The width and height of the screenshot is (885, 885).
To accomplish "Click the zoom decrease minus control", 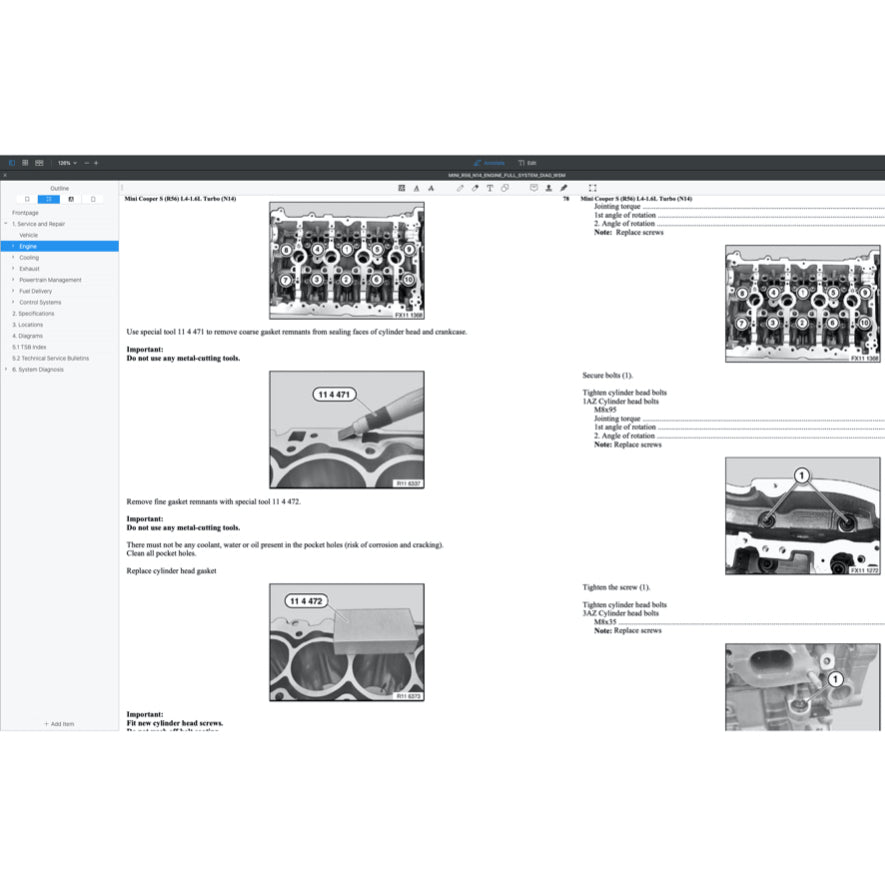I will point(87,163).
